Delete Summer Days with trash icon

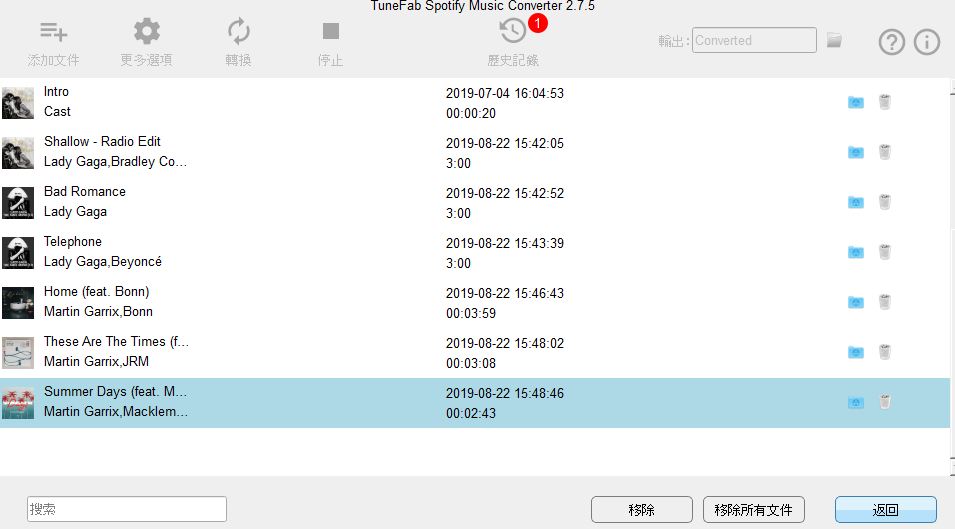pyautogui.click(x=885, y=402)
